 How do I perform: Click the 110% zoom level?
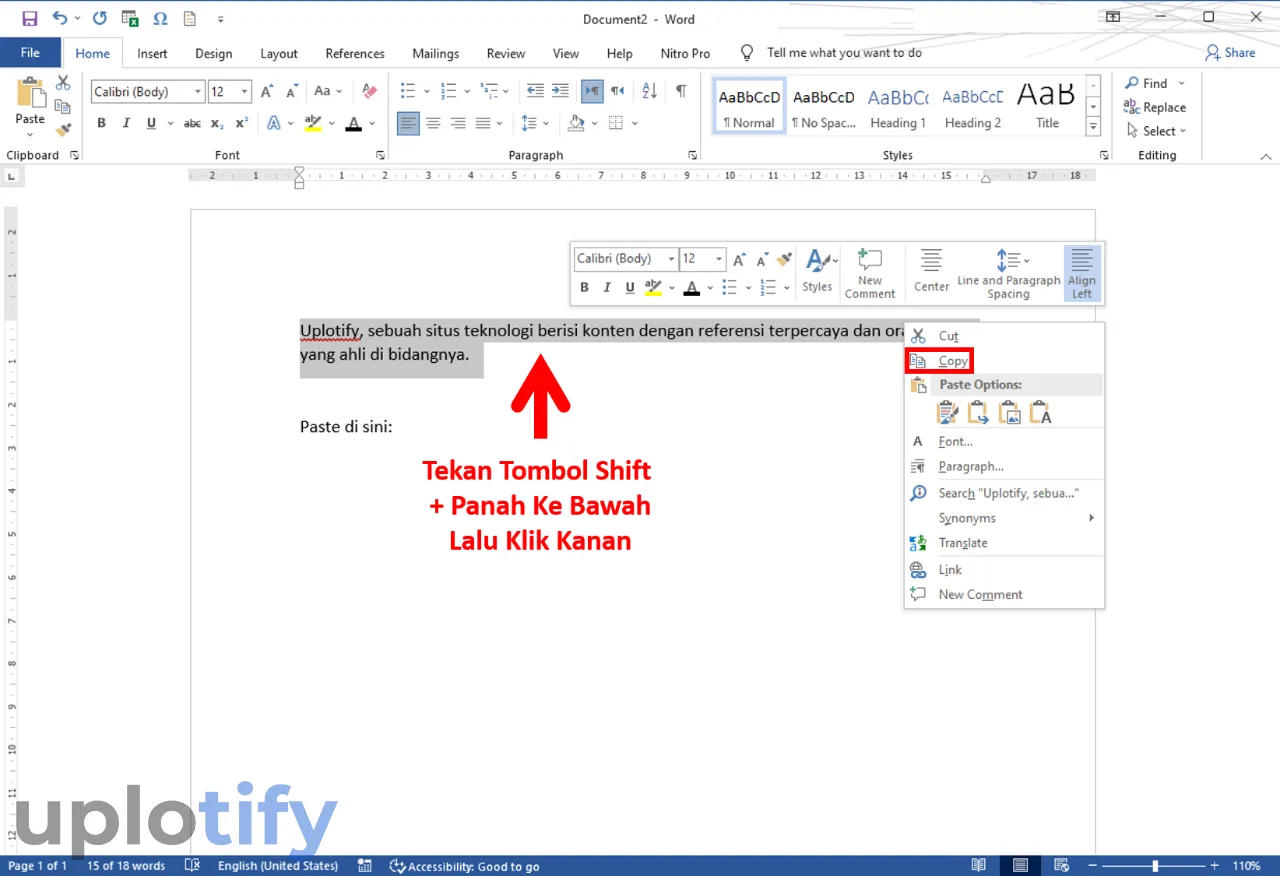click(x=1246, y=866)
